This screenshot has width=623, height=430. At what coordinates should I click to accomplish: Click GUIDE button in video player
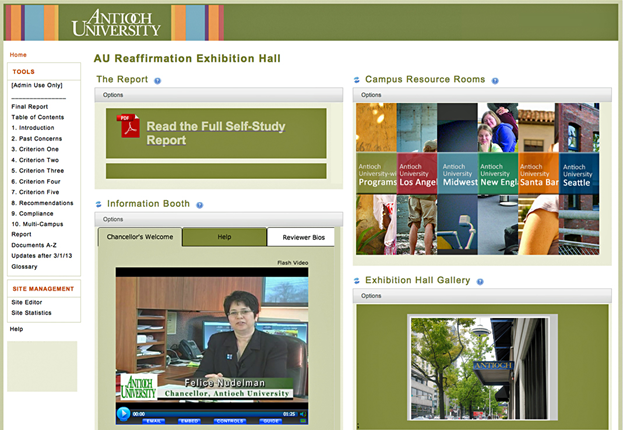pyautogui.click(x=271, y=421)
